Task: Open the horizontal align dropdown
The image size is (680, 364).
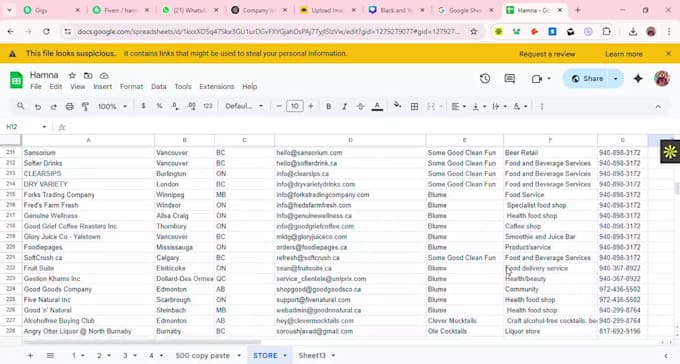Action: click(458, 106)
